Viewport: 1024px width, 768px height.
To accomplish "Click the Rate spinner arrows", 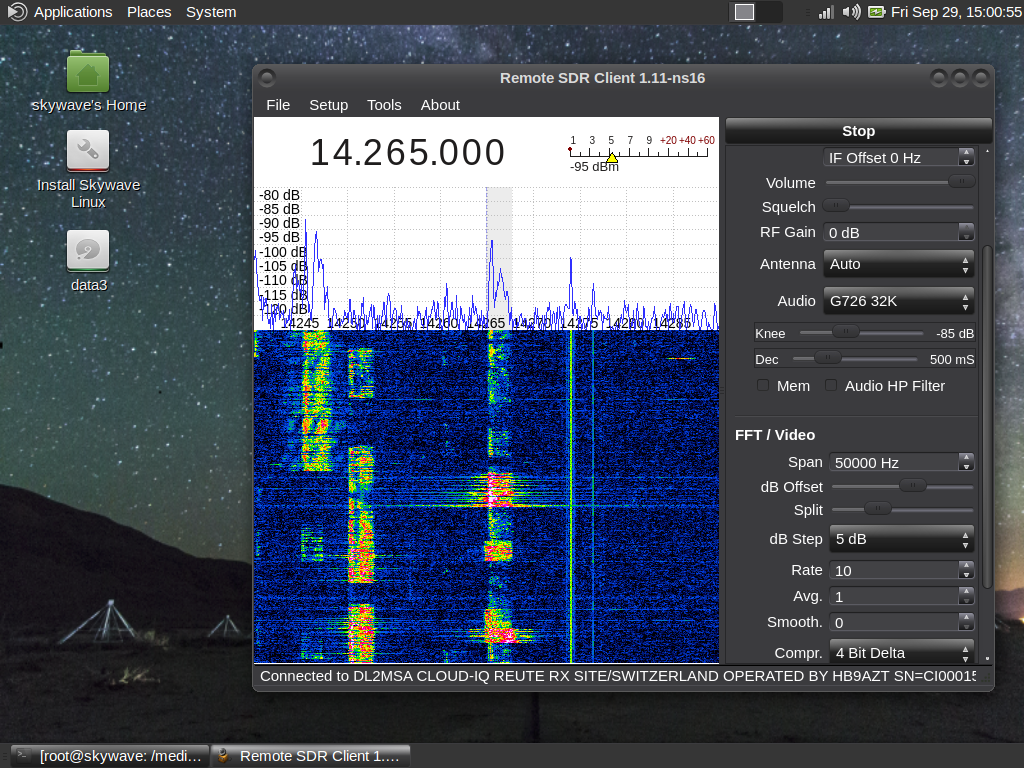I will coord(966,570).
